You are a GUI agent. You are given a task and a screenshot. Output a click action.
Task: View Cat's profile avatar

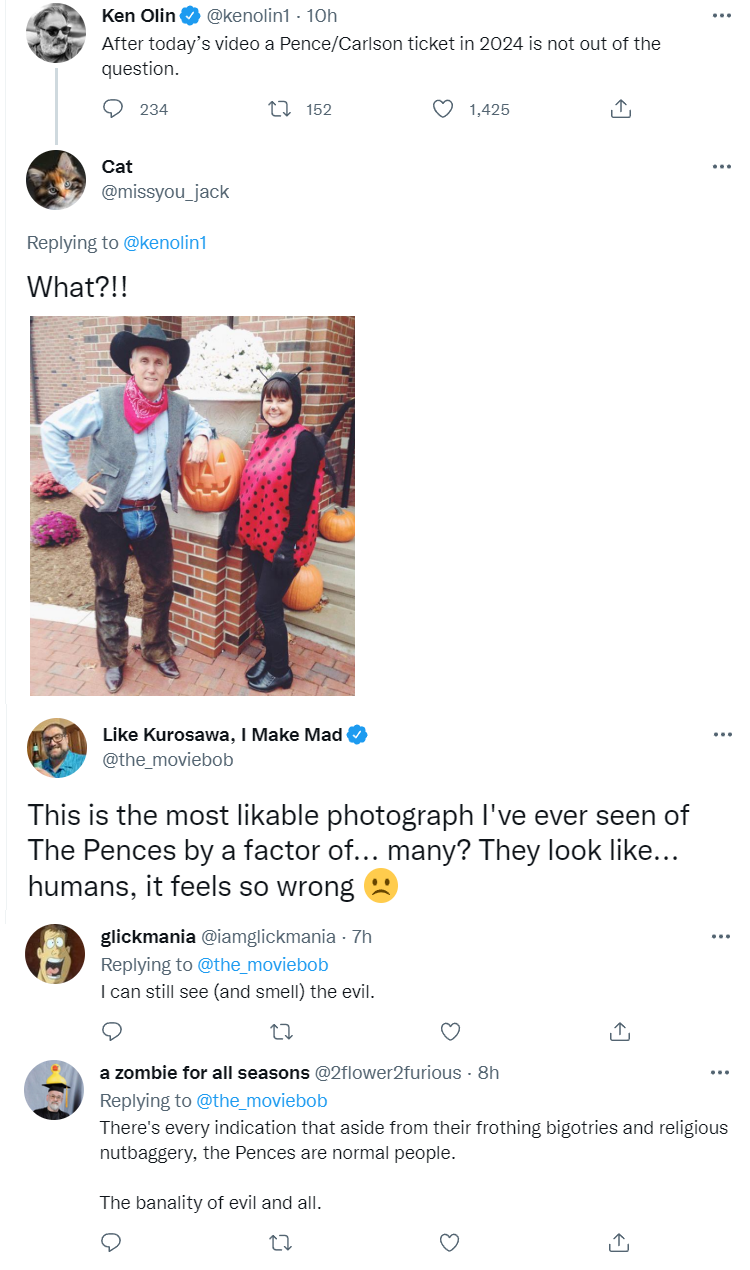pyautogui.click(x=55, y=180)
